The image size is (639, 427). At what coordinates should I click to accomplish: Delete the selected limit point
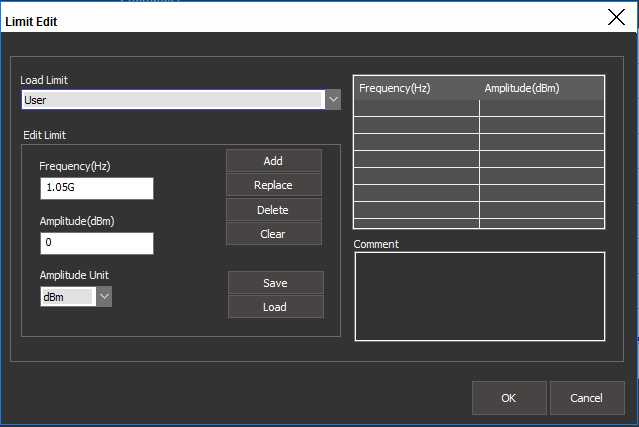click(x=273, y=210)
